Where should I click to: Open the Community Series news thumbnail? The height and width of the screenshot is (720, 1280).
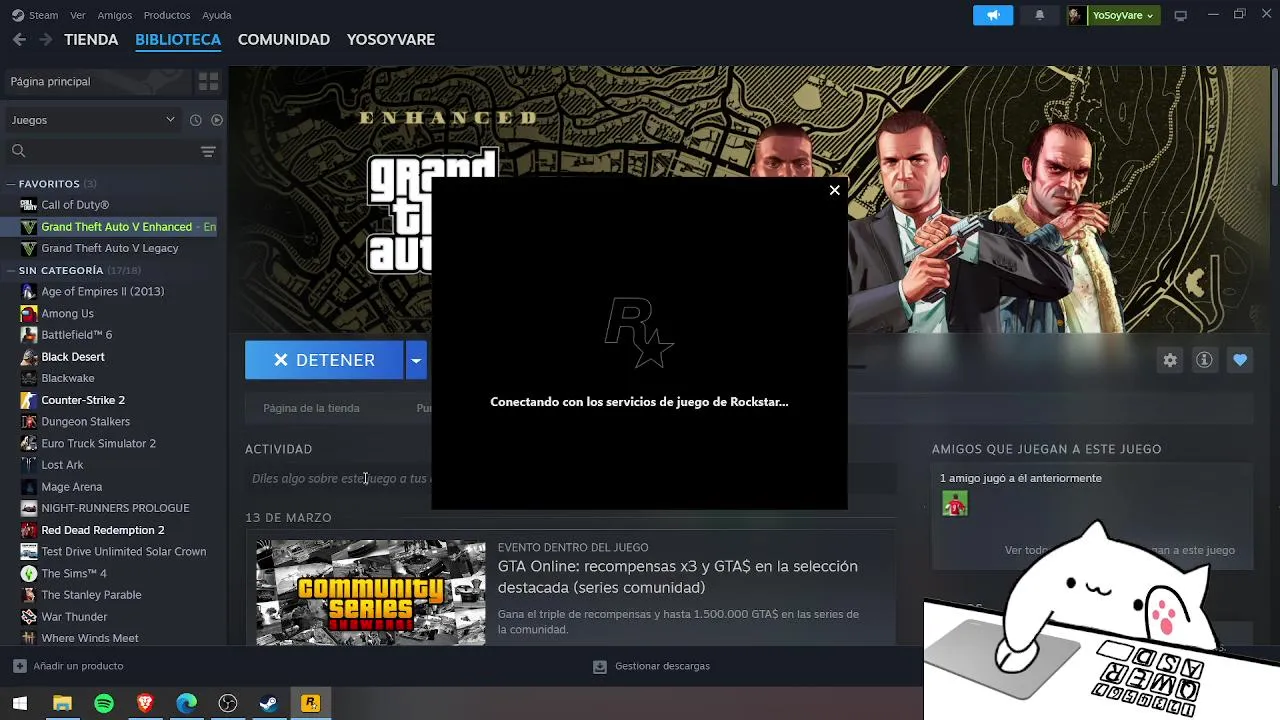[x=370, y=593]
